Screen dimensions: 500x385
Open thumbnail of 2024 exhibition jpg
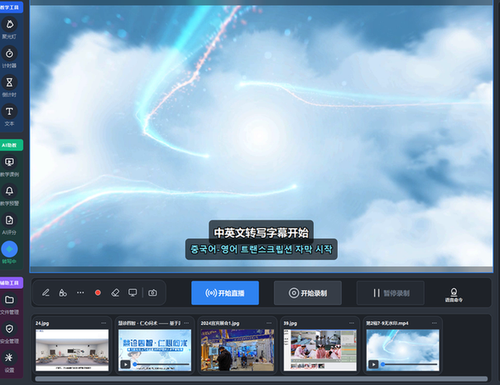[237, 350]
